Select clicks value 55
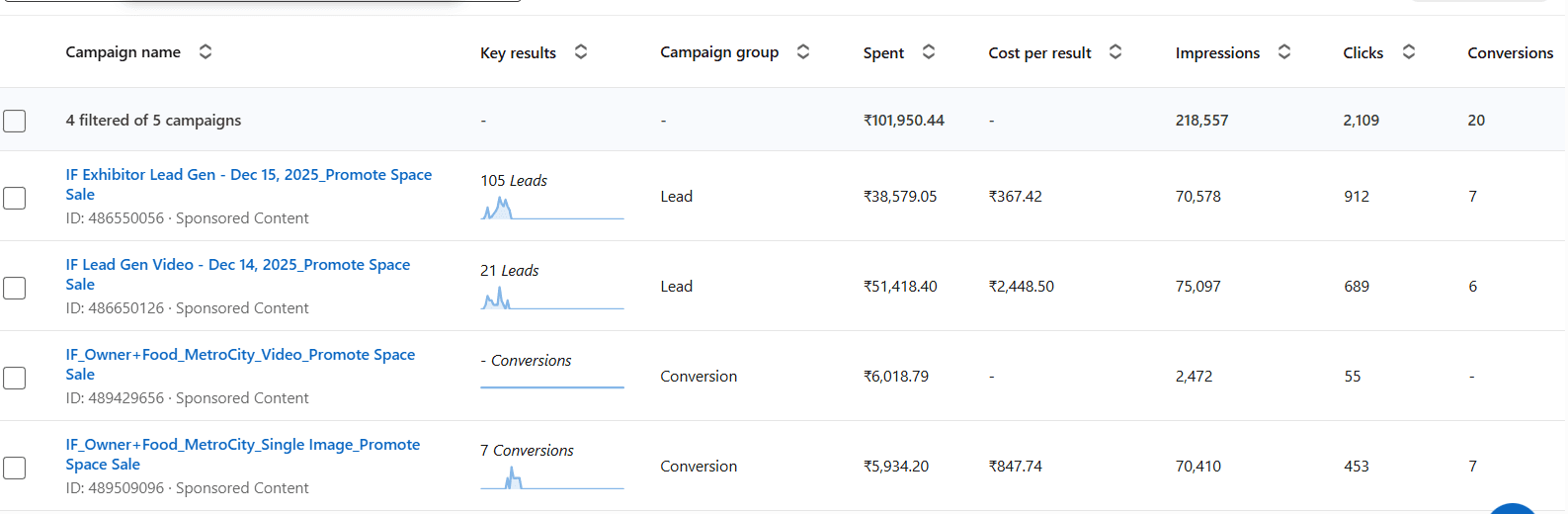This screenshot has height=514, width=1568. point(1352,377)
